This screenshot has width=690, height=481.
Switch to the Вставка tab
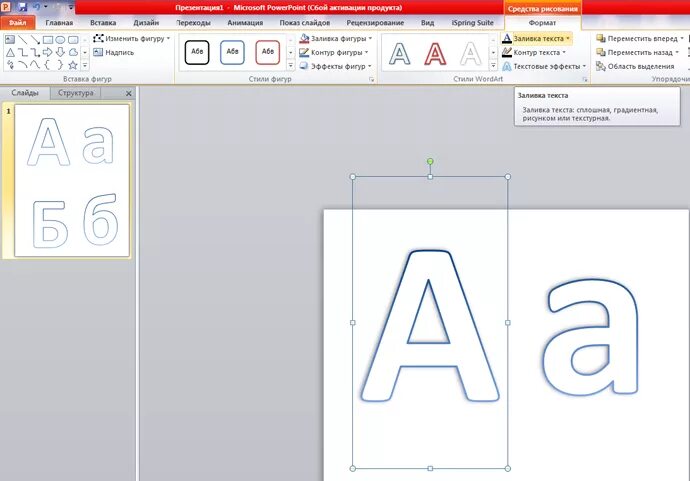pos(103,22)
